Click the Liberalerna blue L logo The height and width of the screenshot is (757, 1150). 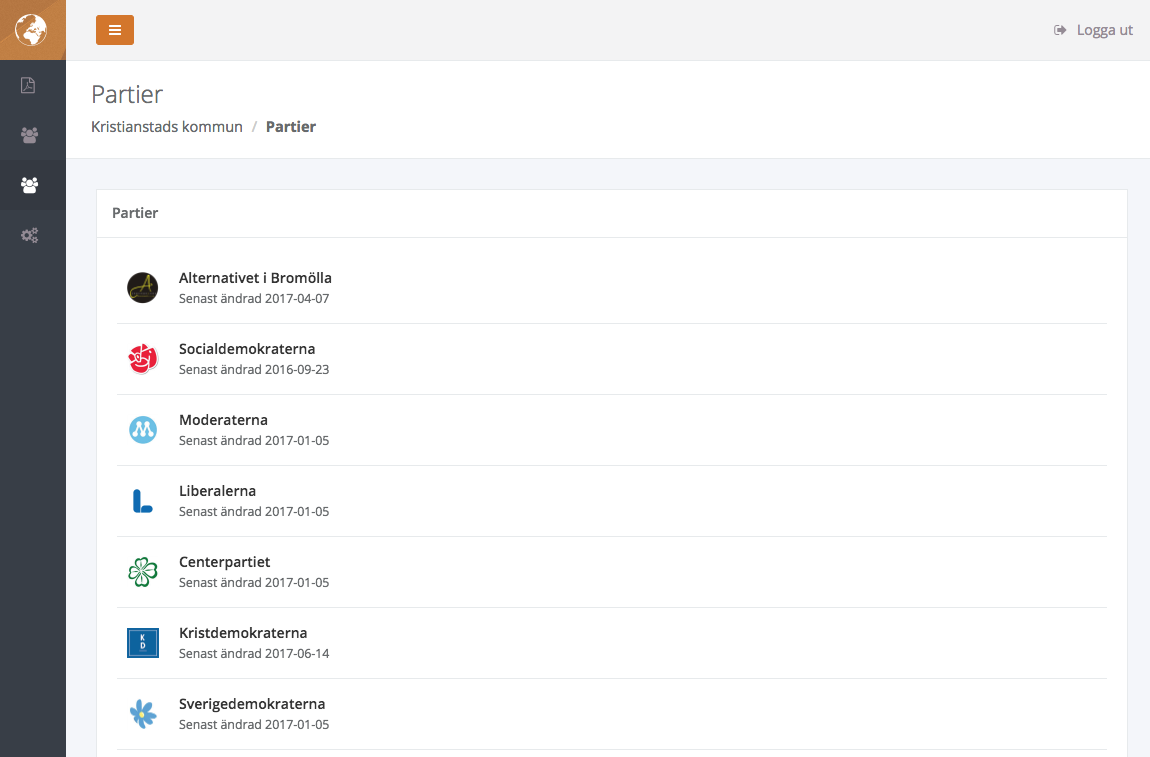pos(142,501)
